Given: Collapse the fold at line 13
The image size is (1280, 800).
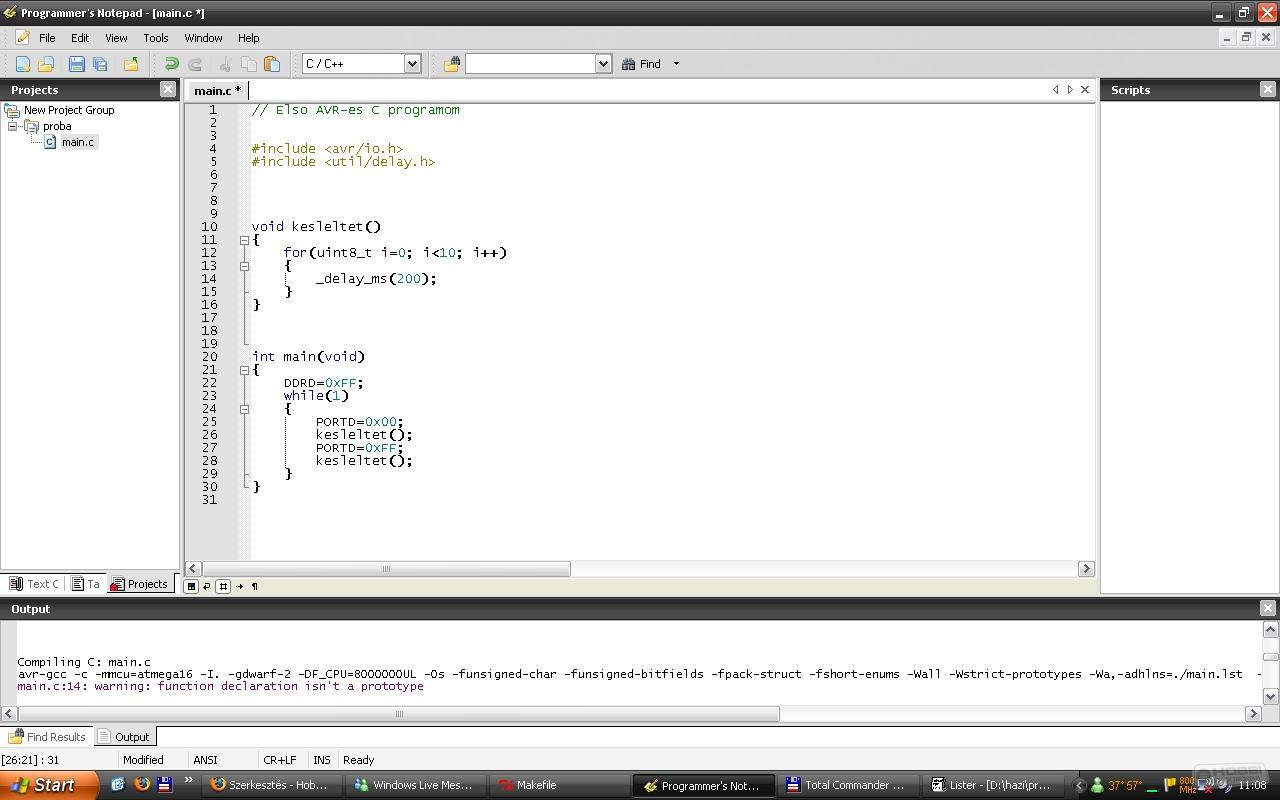Looking at the screenshot, I should tap(244, 266).
